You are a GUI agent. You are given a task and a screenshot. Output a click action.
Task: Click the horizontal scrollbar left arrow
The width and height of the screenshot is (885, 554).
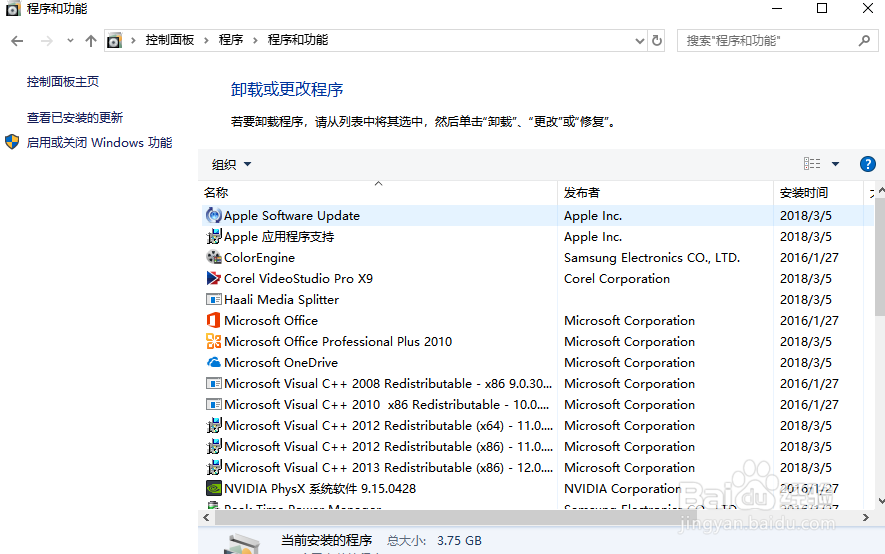coord(206,517)
